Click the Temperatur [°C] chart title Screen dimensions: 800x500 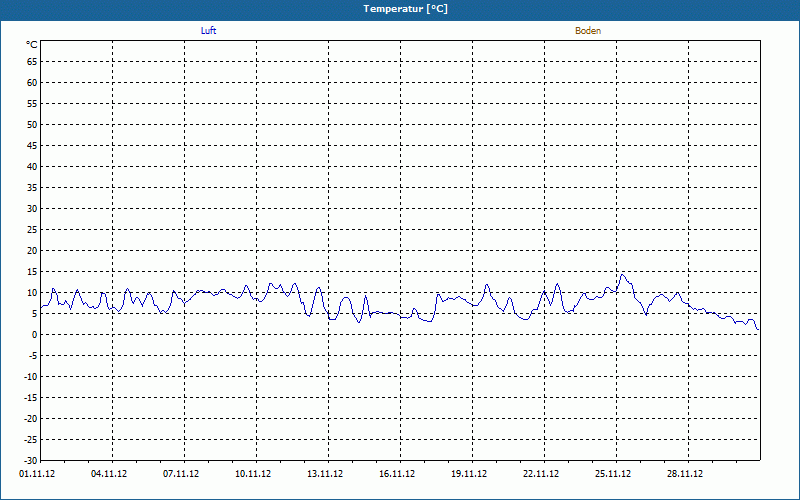406,9
